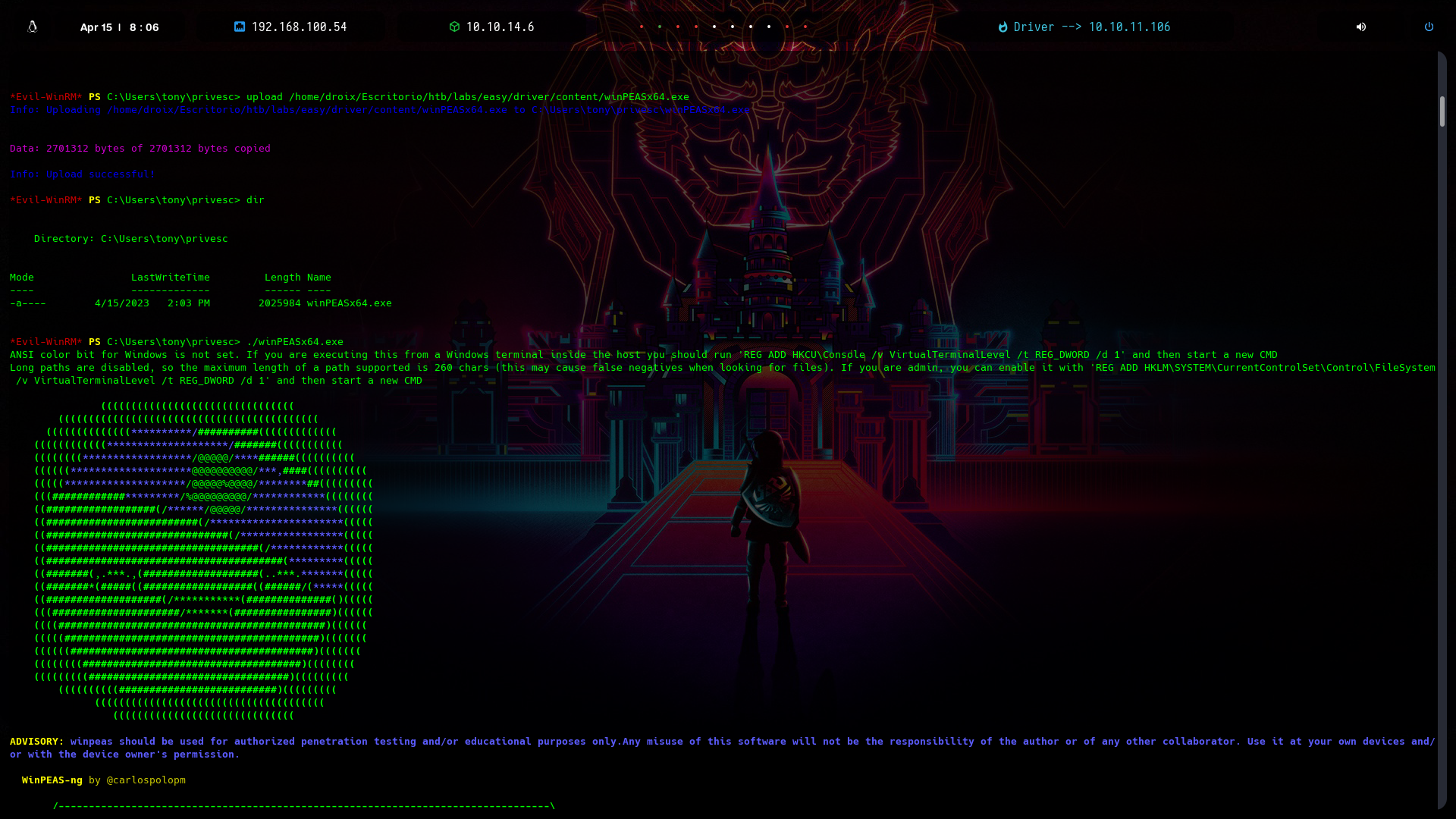Click the @carlospolopm author text
This screenshot has height=819, width=1456.
click(146, 780)
